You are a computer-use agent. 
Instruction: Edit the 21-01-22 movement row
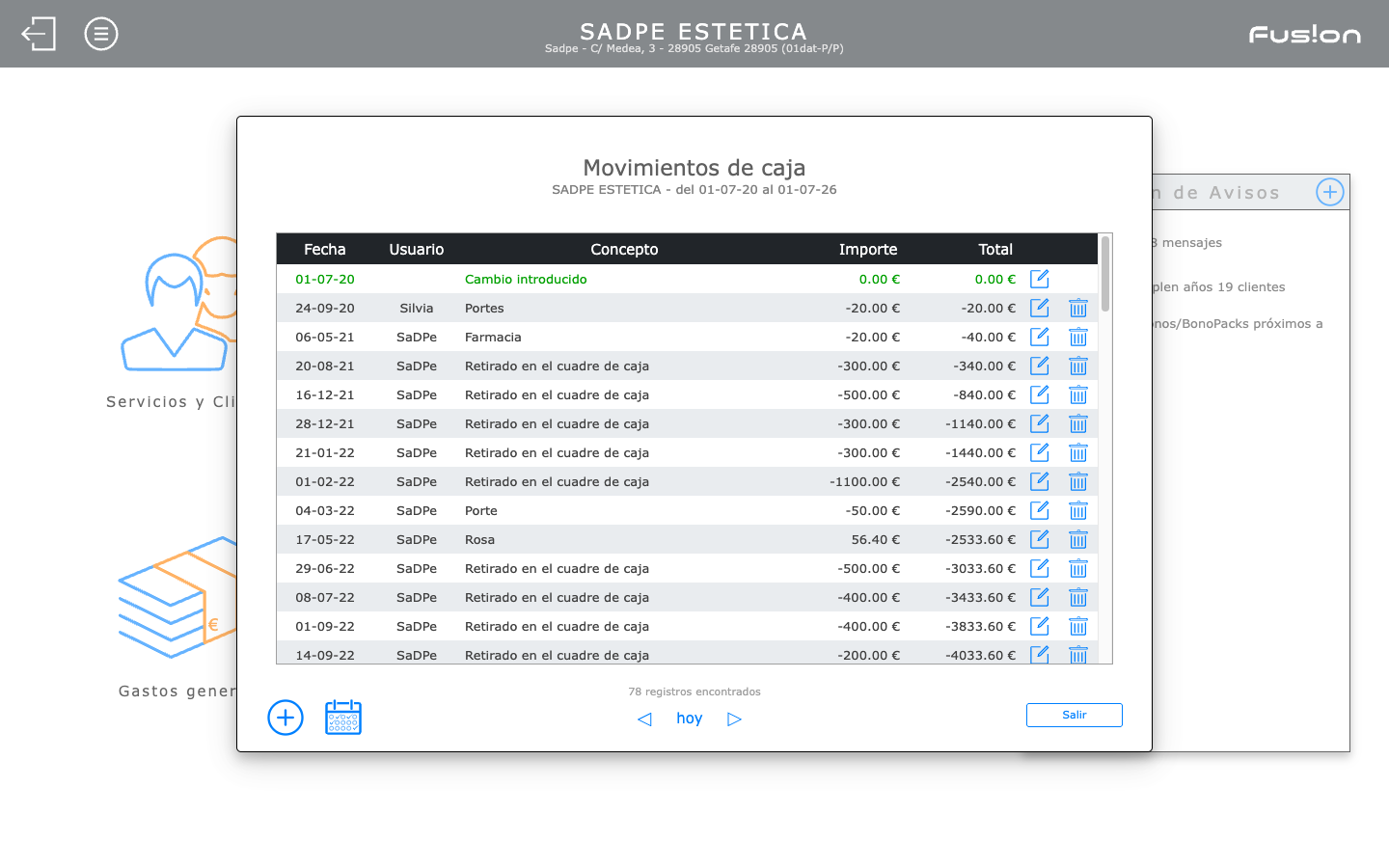1039,452
